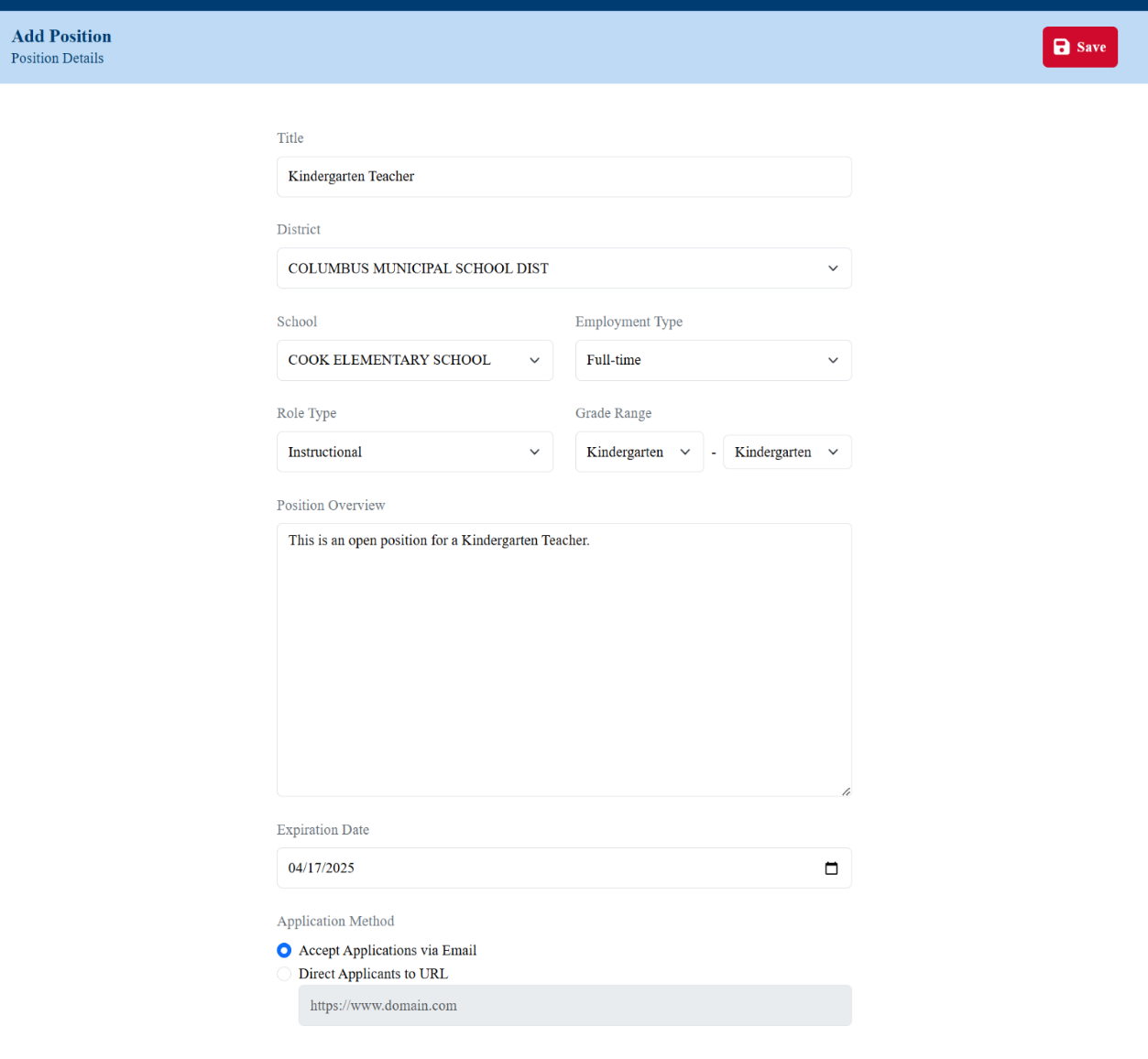This screenshot has height=1059, width=1148.
Task: Open the calendar icon on Expiration Date
Action: coord(831,868)
